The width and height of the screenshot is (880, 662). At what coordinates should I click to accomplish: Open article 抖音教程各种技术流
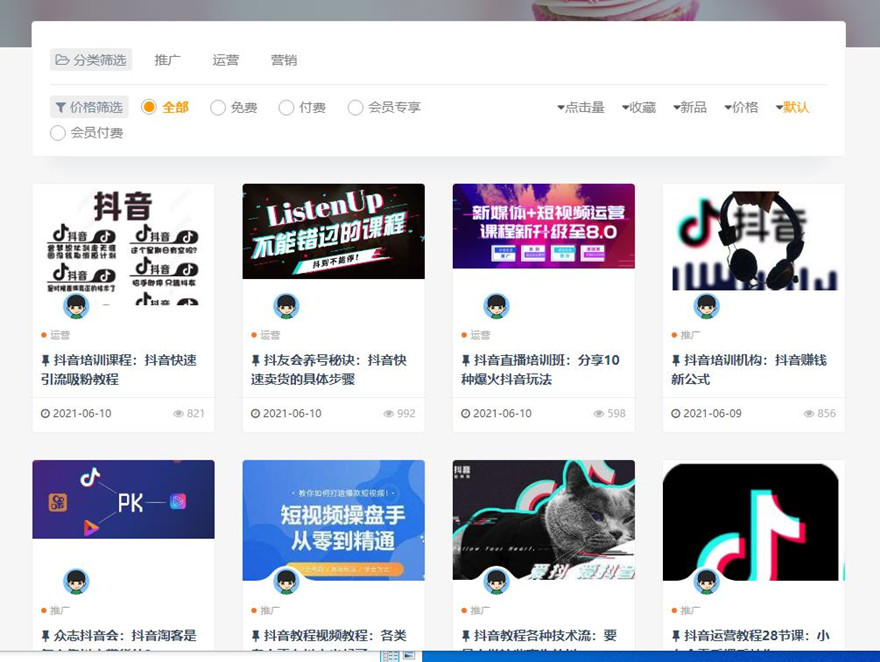click(x=539, y=636)
